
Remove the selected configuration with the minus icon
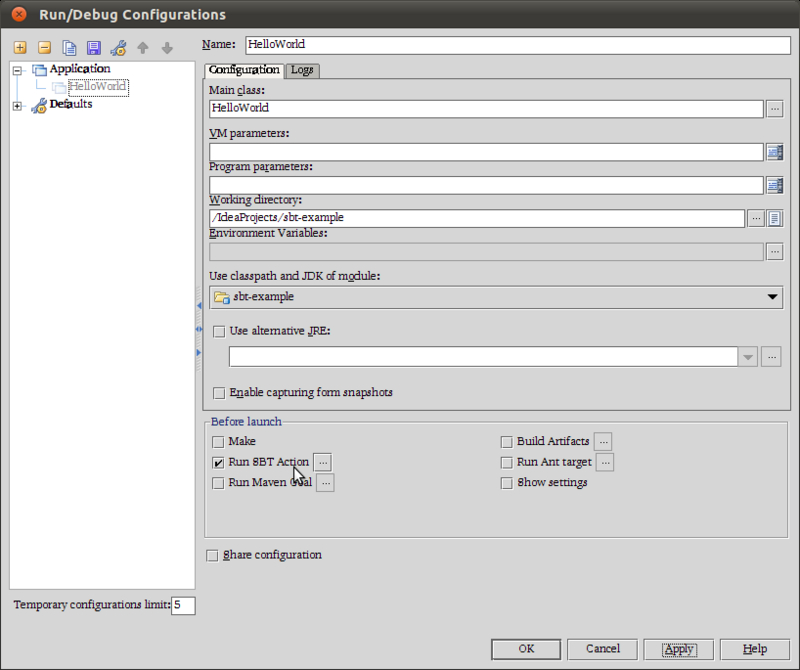44,47
